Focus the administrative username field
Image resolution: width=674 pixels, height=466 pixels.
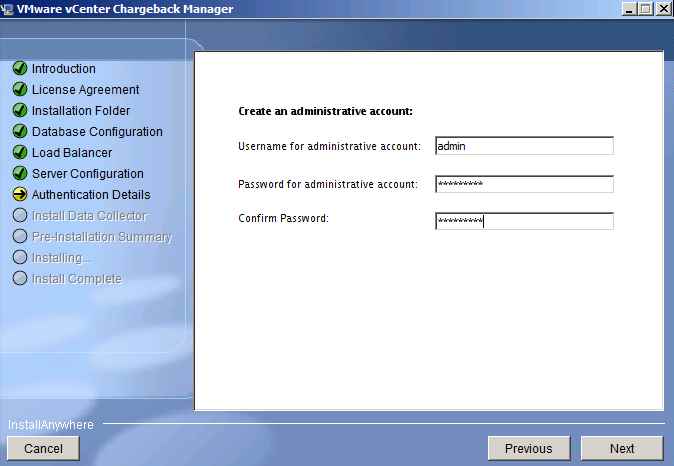[x=524, y=146]
